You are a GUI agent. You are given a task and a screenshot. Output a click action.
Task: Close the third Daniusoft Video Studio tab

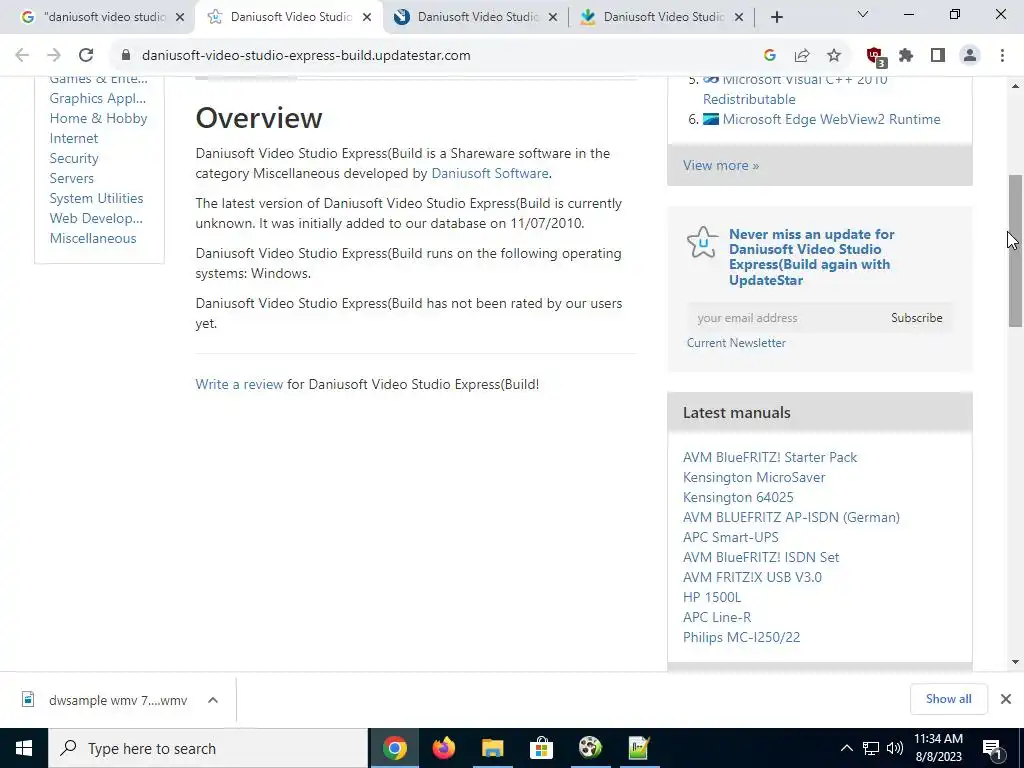553,18
